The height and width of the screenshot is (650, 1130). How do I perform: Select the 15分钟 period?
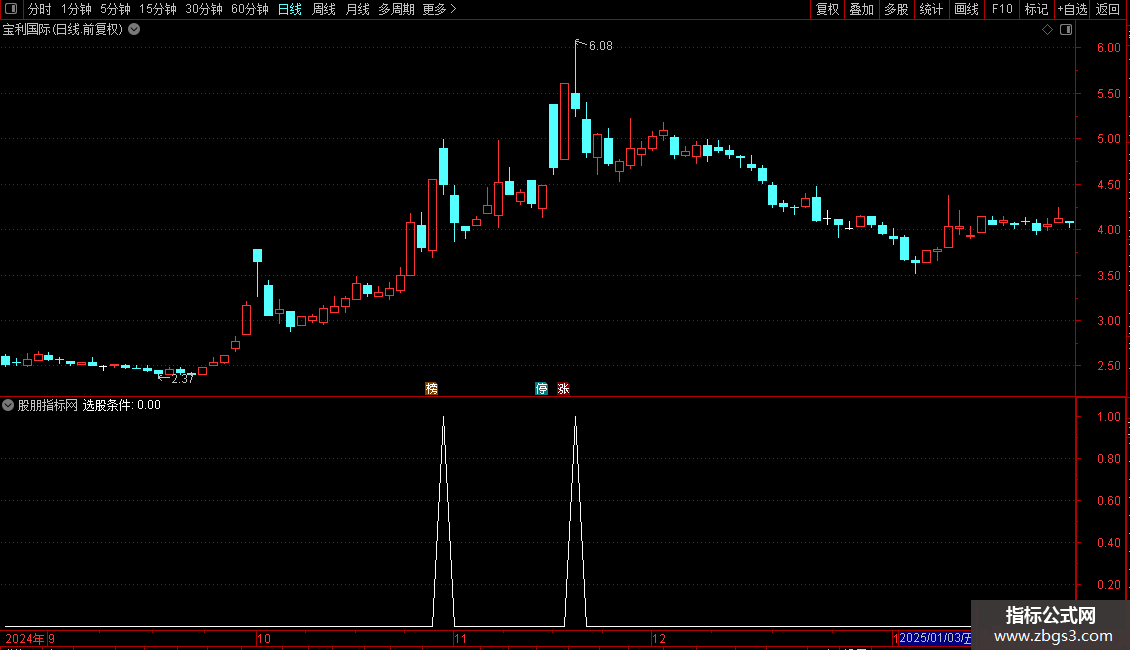click(158, 9)
